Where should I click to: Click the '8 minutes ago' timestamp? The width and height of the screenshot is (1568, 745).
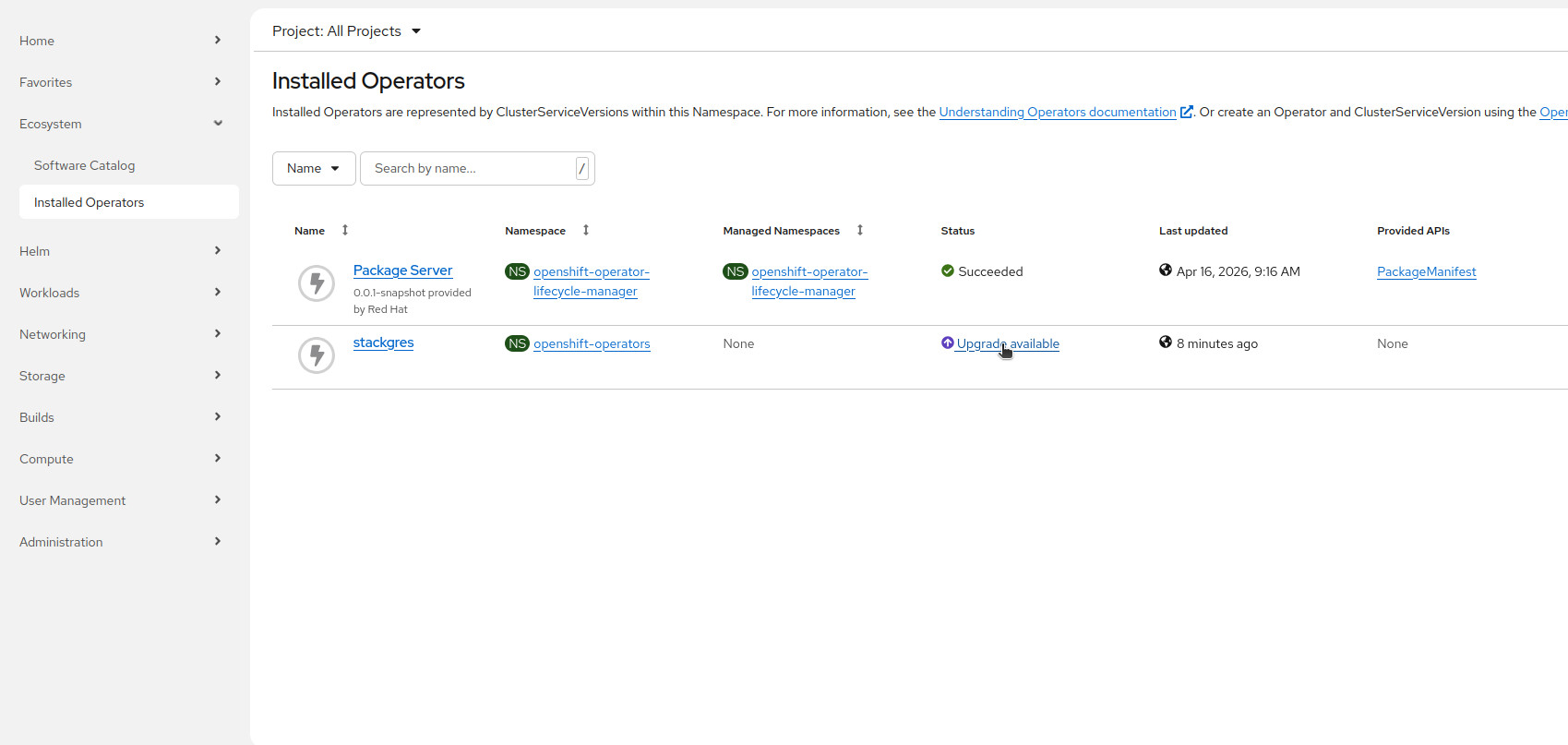click(x=1217, y=343)
